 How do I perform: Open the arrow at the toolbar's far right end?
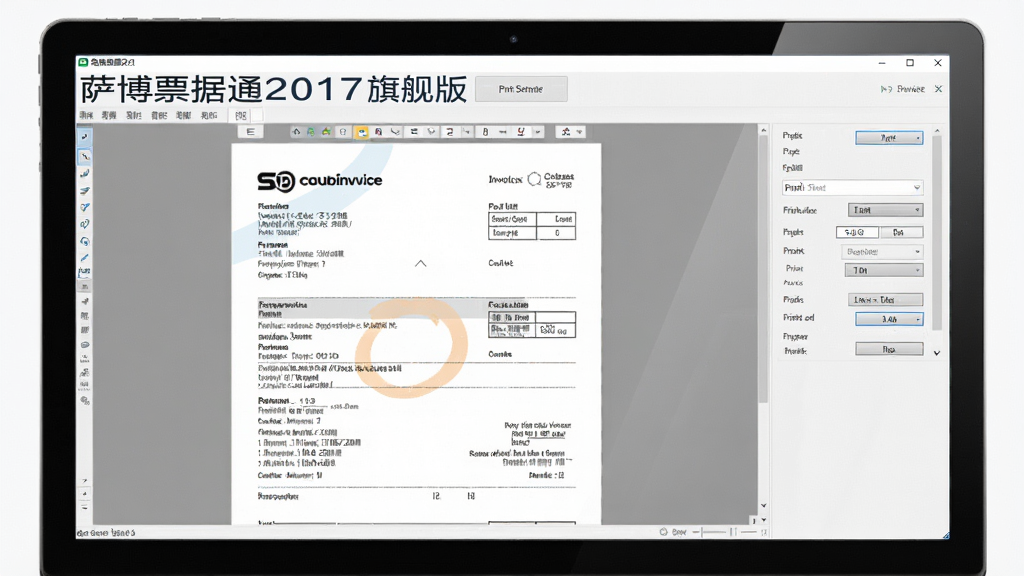579,132
